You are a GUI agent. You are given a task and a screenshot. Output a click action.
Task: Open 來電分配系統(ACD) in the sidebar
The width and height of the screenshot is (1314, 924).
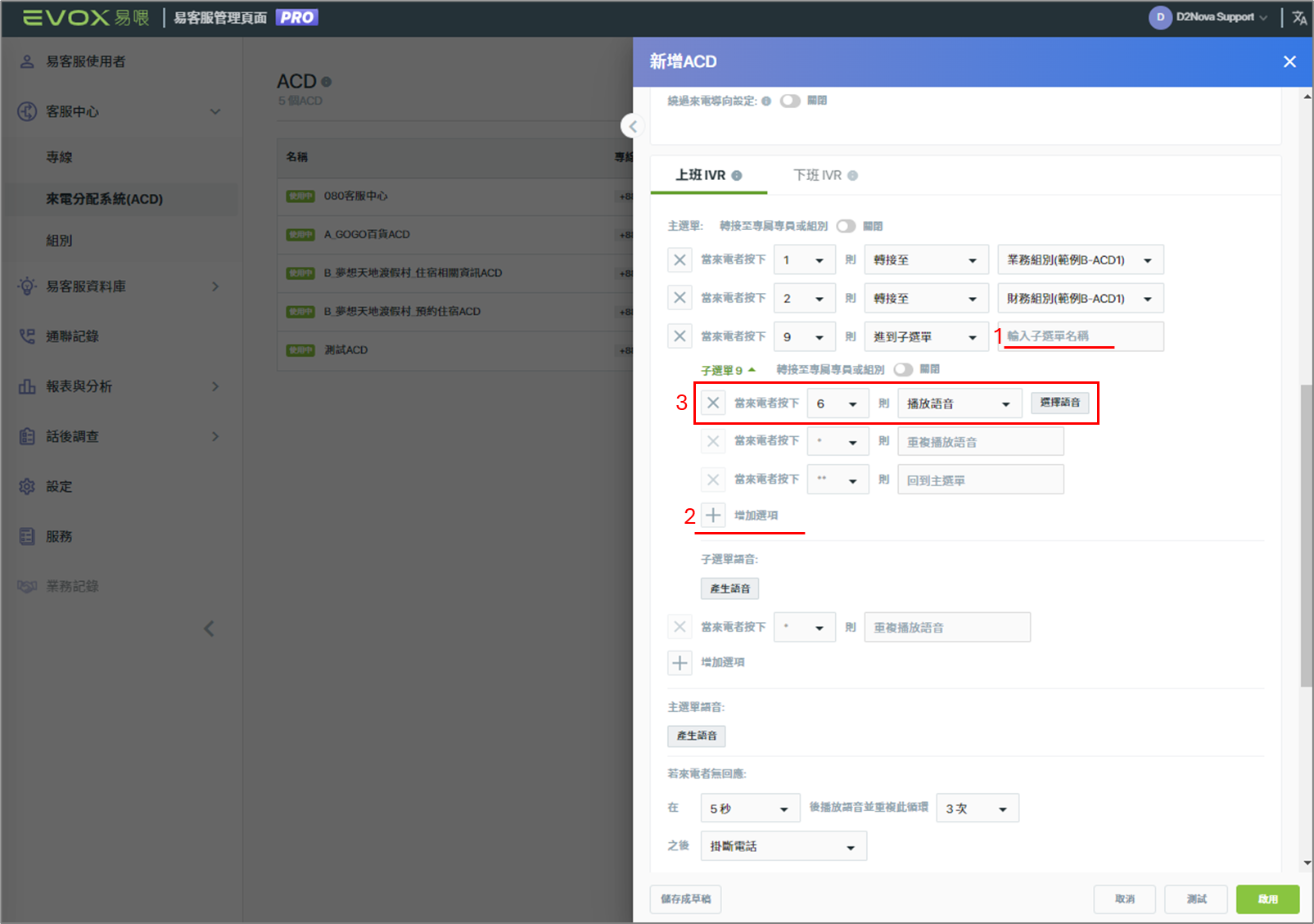[x=104, y=199]
